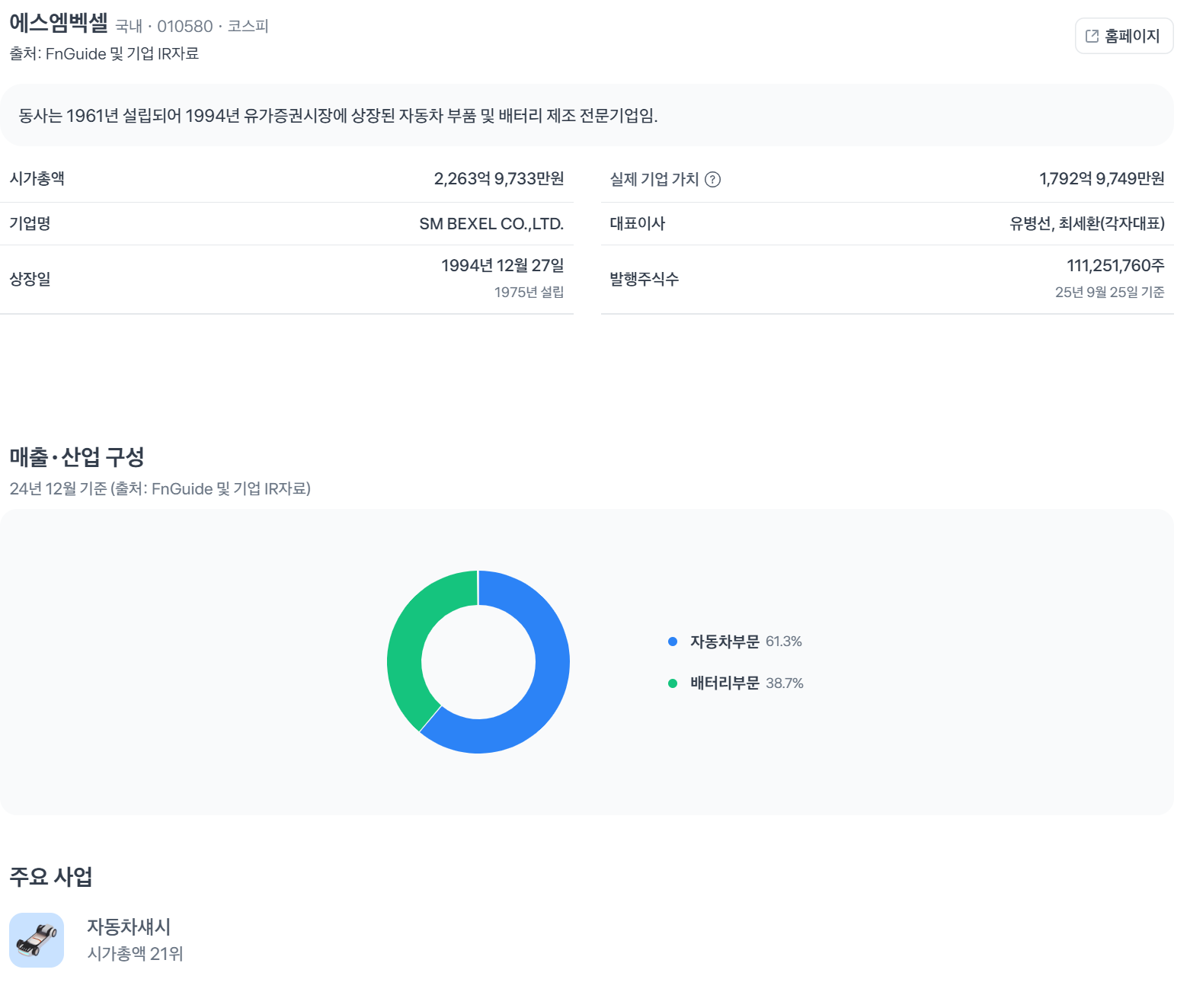Click the 61.3% percentage value
Viewport: 1190px width, 1008px height.
[784, 642]
